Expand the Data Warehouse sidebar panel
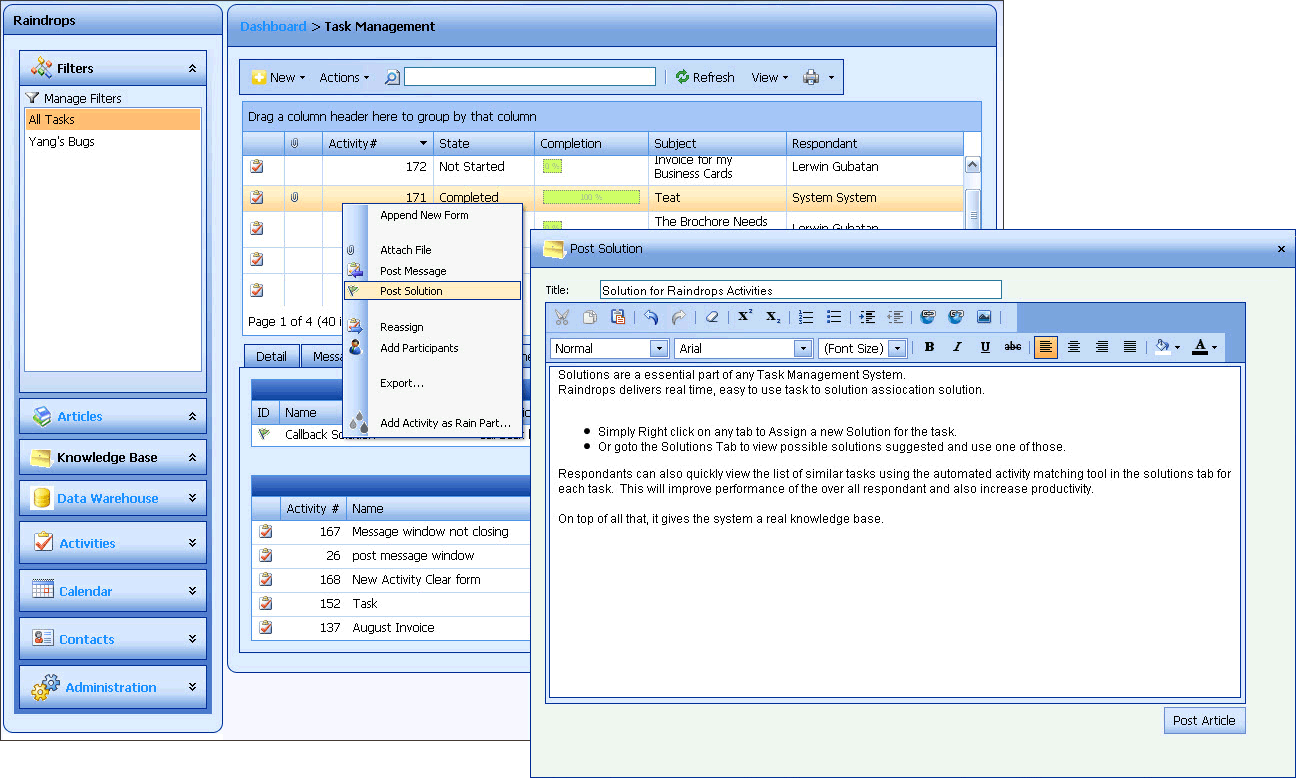Image resolution: width=1296 pixels, height=778 pixels. (112, 498)
